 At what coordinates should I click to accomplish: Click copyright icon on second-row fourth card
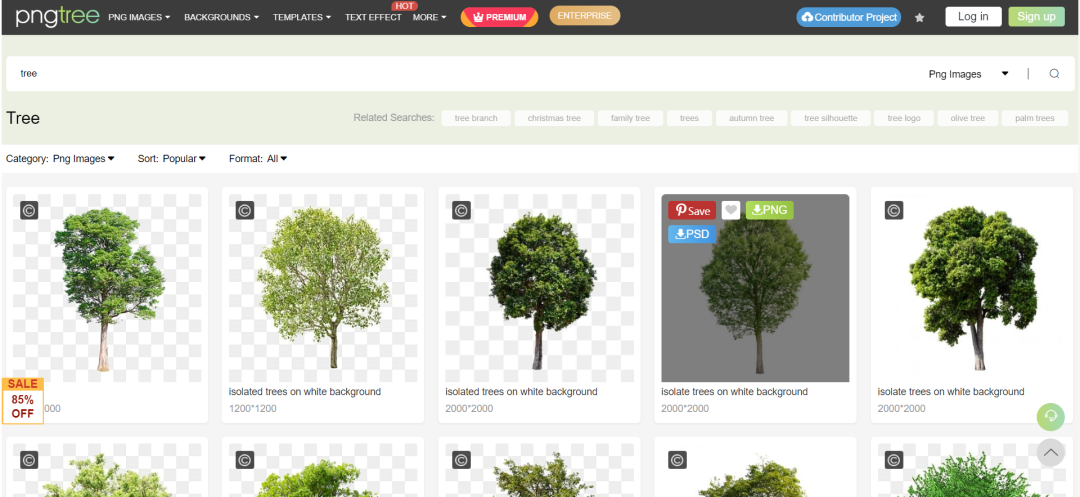[x=678, y=460]
